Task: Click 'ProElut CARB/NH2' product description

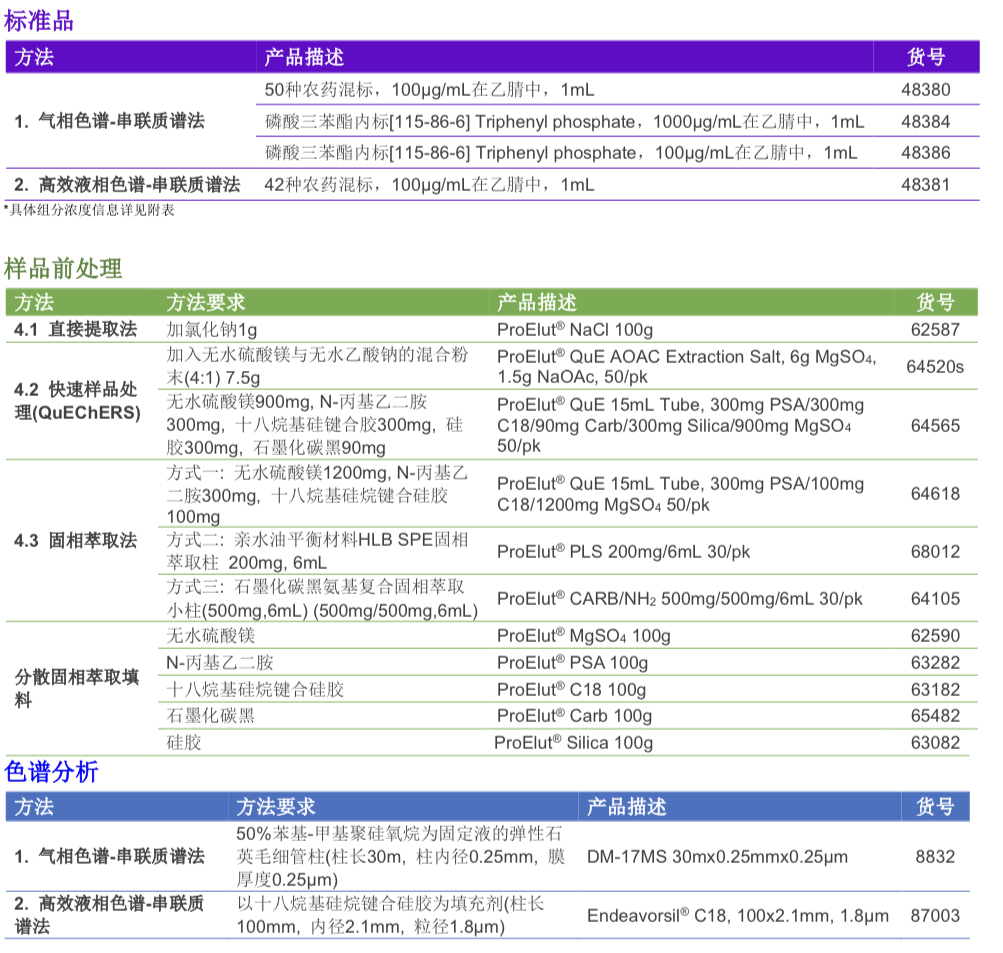Action: click(x=679, y=599)
